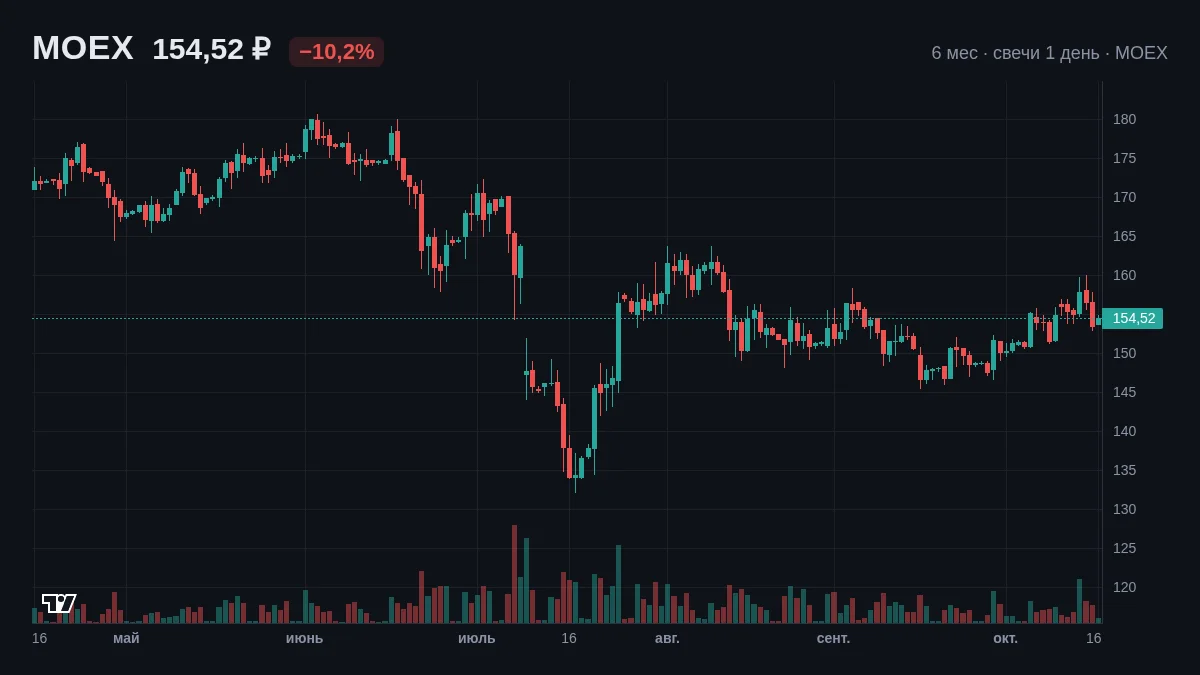Click the chart period info text
The width and height of the screenshot is (1200, 675).
pos(1049,53)
